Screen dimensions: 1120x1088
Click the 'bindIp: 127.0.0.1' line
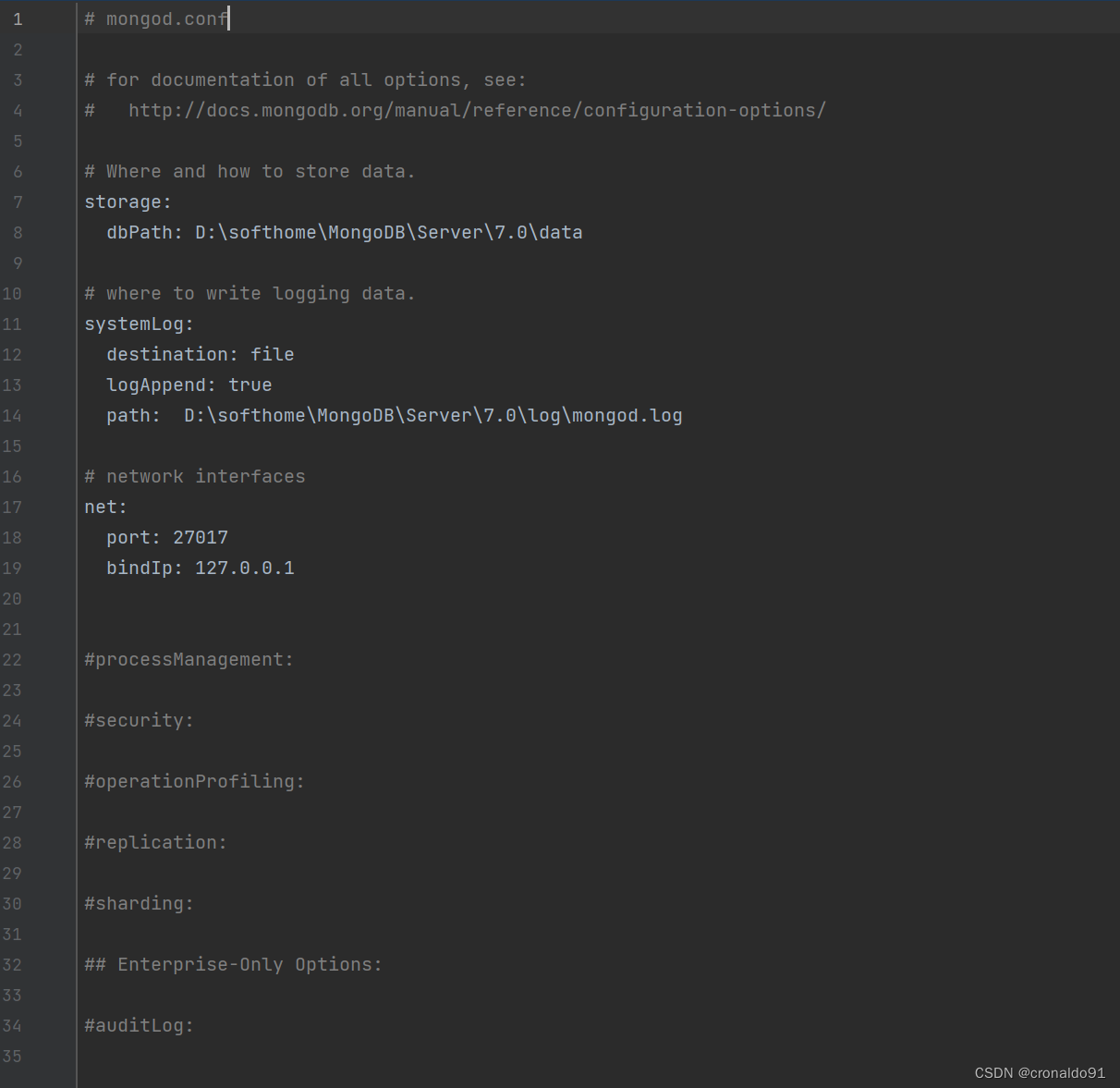coord(201,568)
